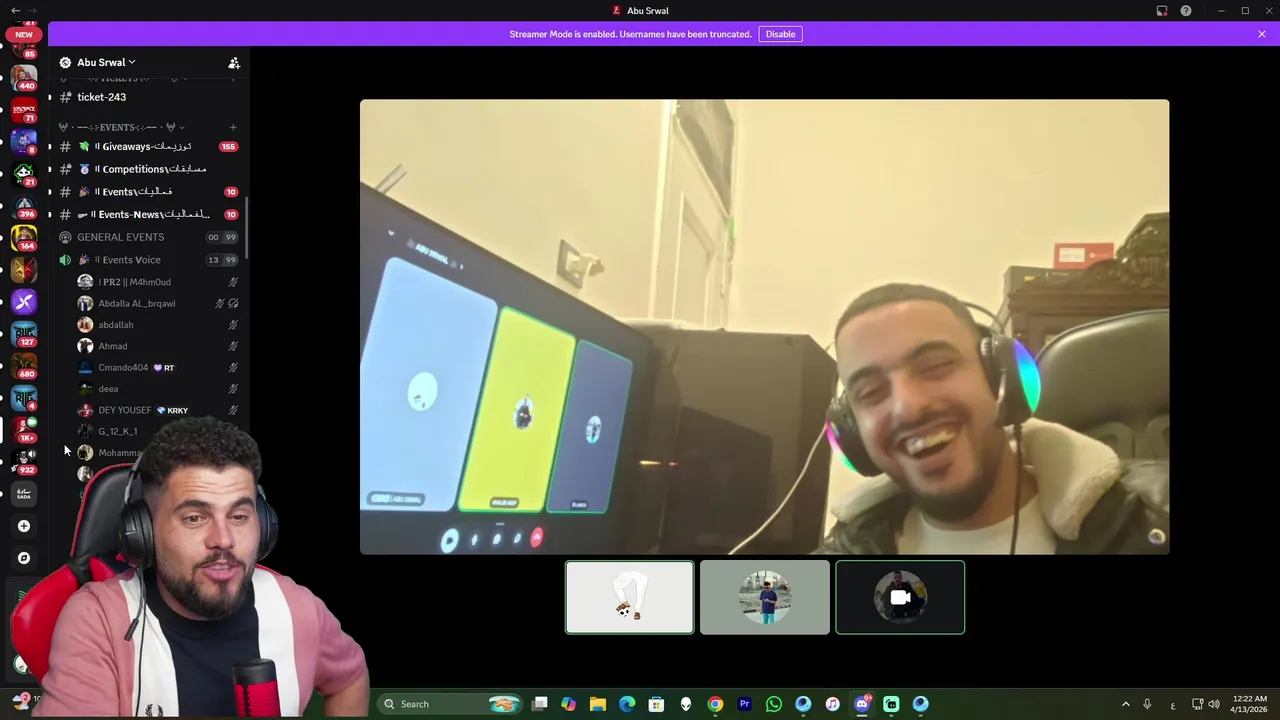Click the channel list scrollbar

point(247,230)
